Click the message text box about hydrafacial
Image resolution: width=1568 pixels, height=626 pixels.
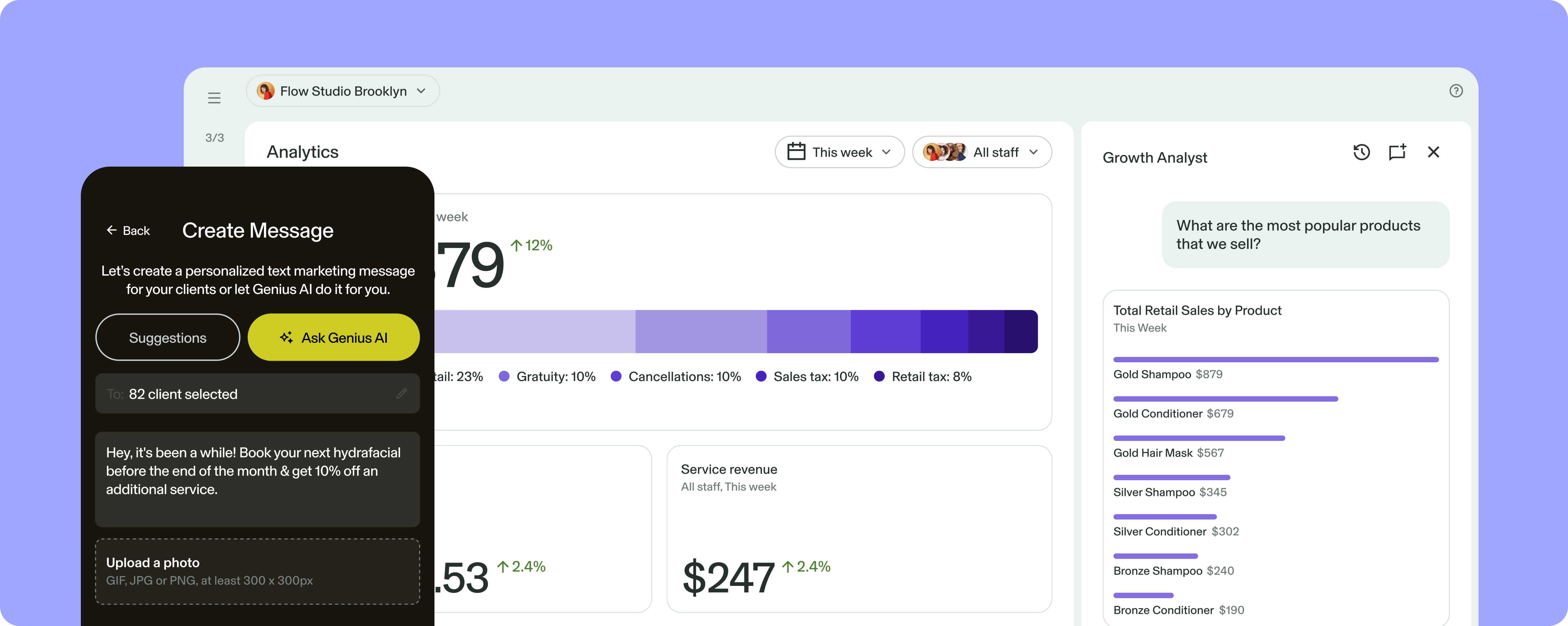pyautogui.click(x=257, y=479)
